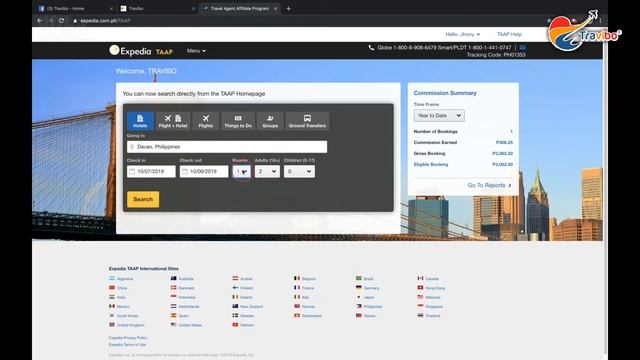Select the Ground Transfers tab

[x=307, y=121]
